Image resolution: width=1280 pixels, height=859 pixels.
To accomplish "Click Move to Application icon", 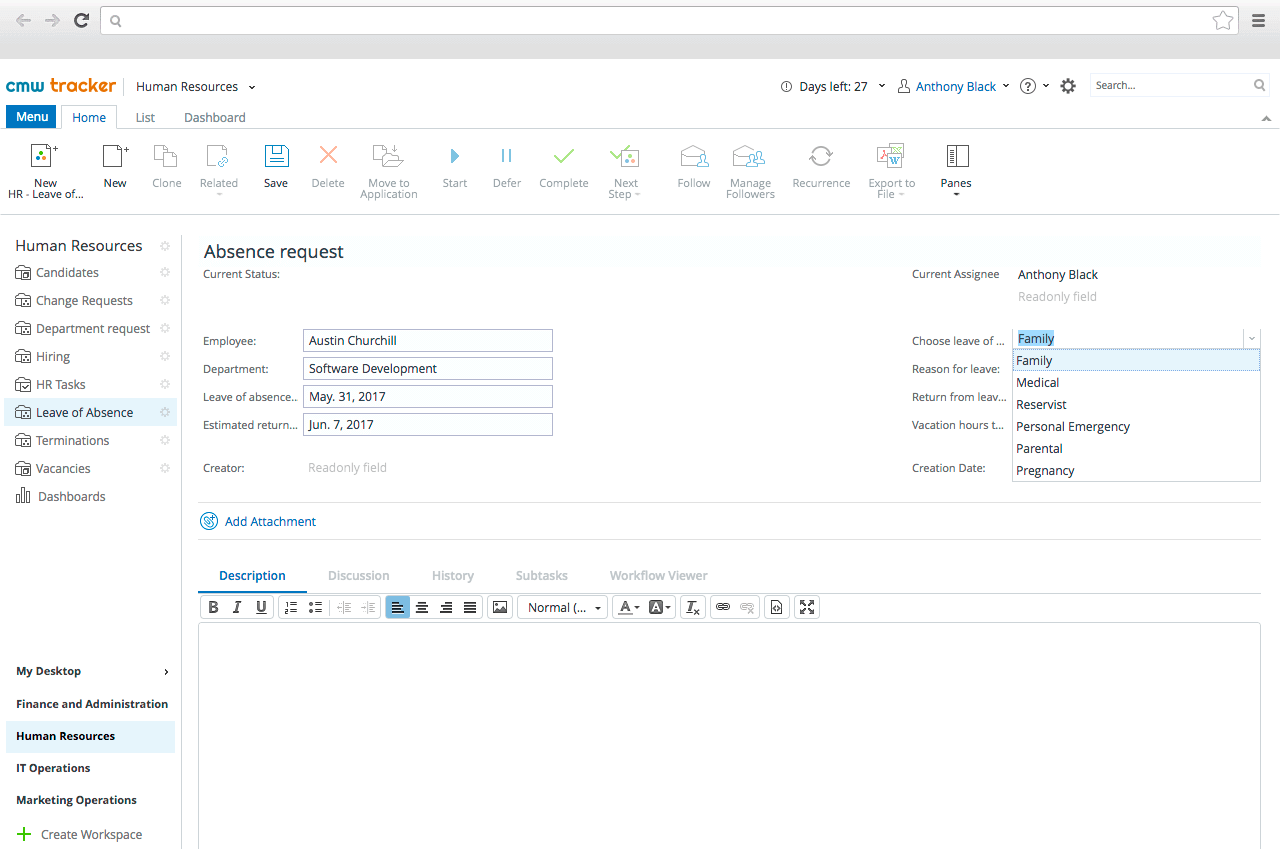I will (388, 156).
